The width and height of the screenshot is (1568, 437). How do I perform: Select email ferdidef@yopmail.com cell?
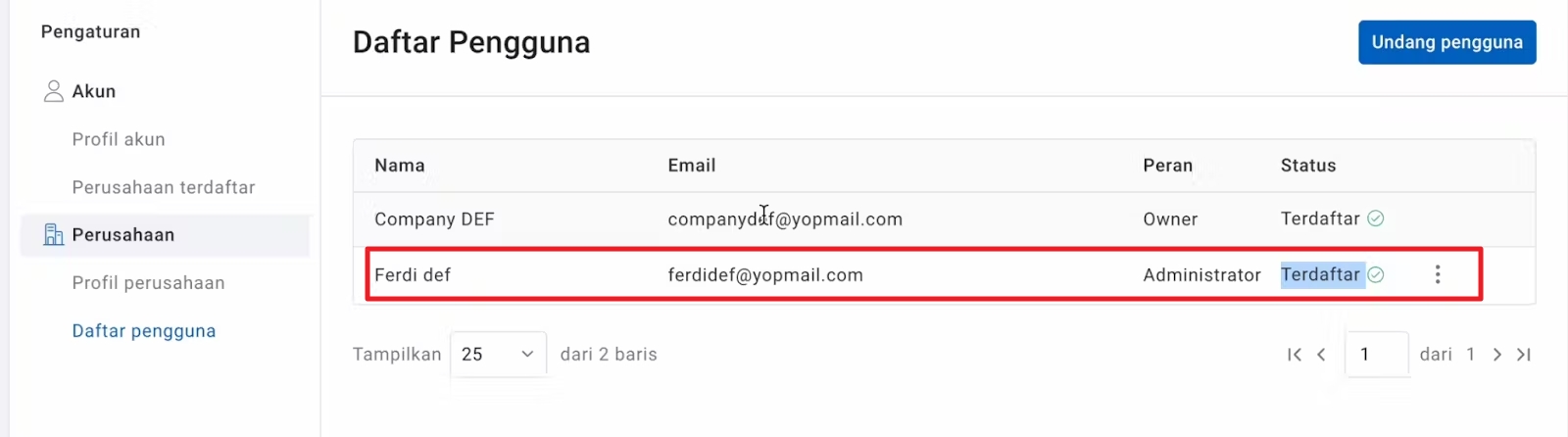click(x=765, y=275)
